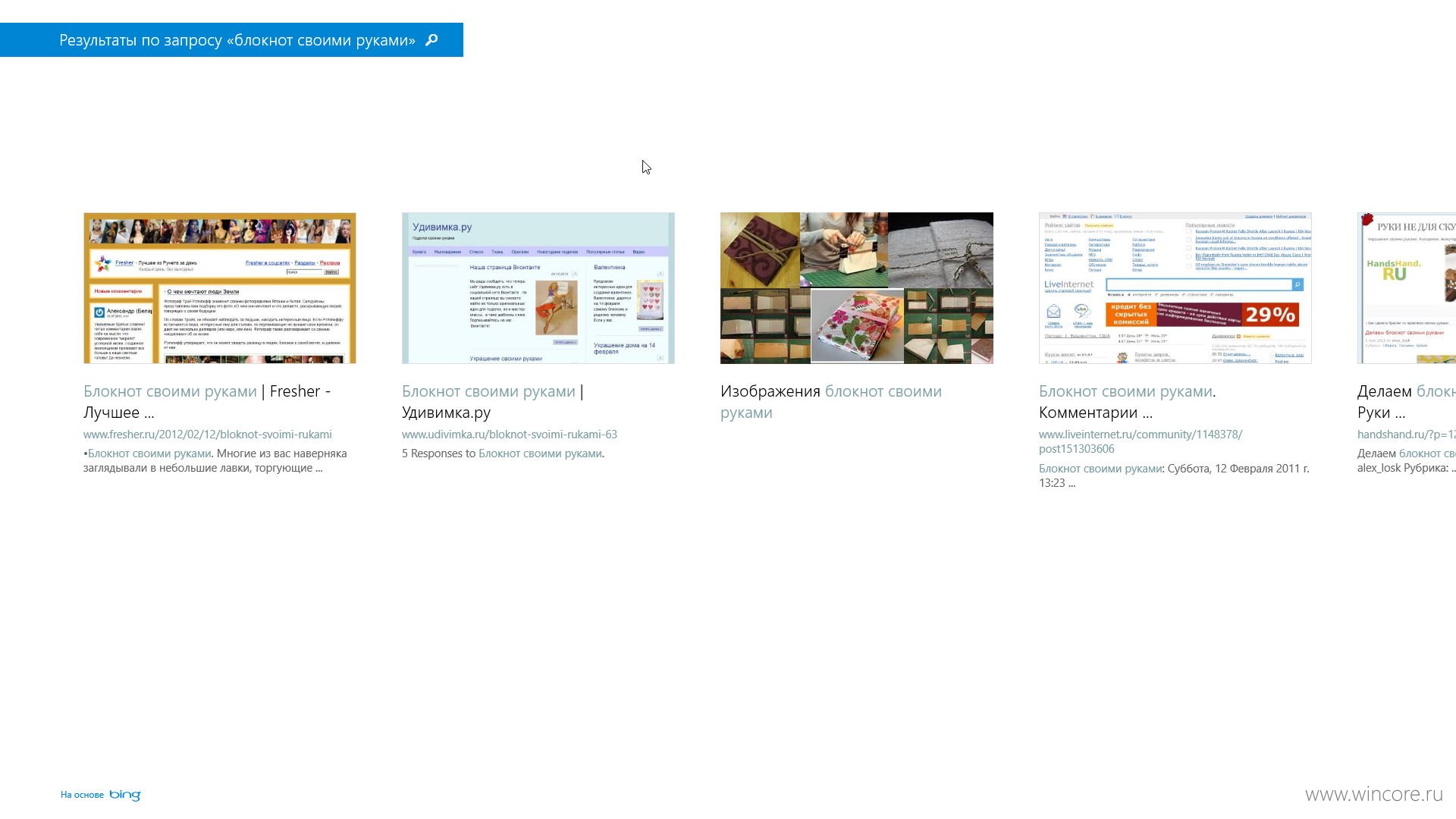Click the Fresher result description snippet

(215, 460)
